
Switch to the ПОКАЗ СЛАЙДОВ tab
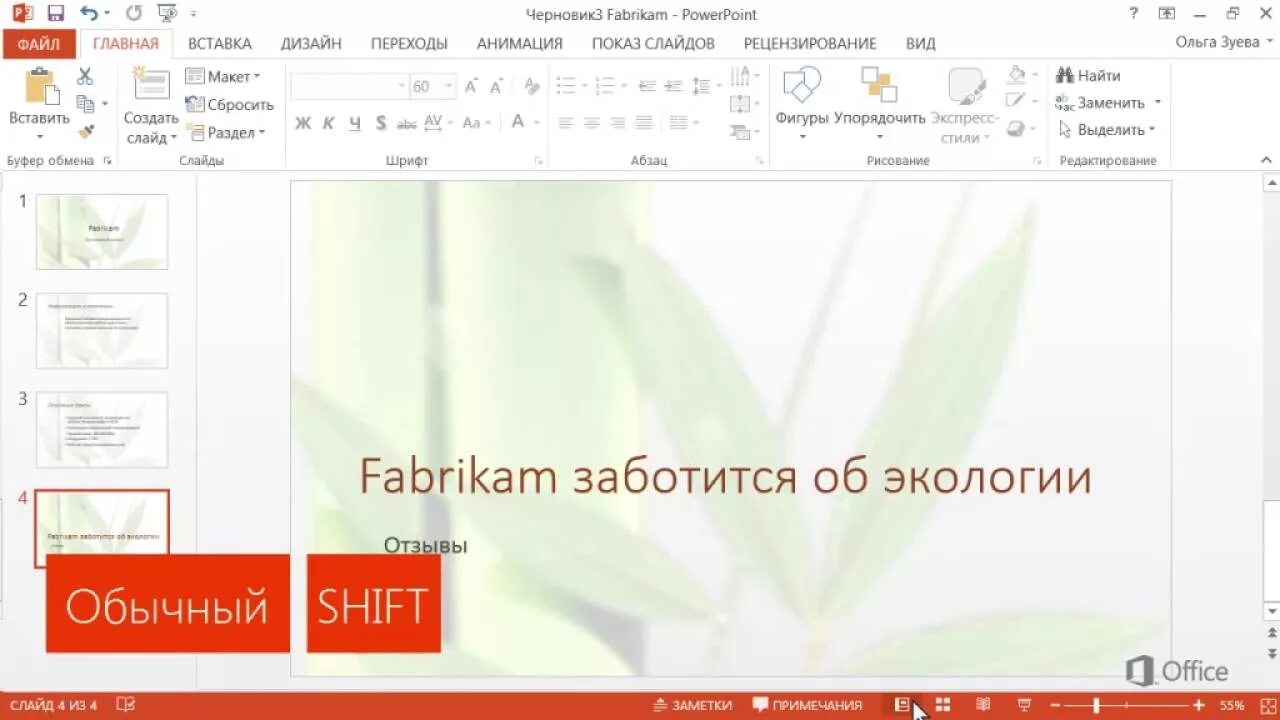(653, 44)
